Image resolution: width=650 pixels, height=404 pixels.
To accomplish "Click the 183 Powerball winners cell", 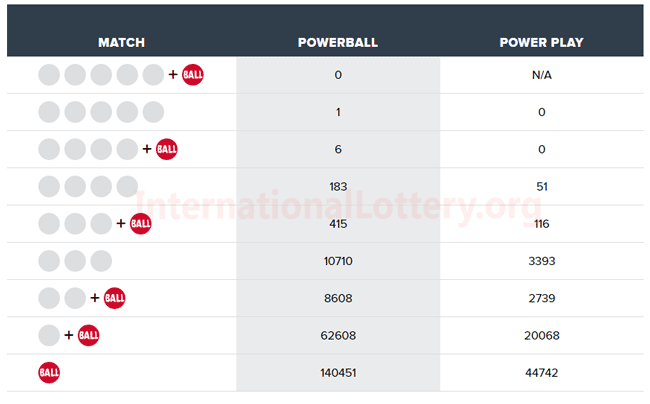I will click(338, 186).
